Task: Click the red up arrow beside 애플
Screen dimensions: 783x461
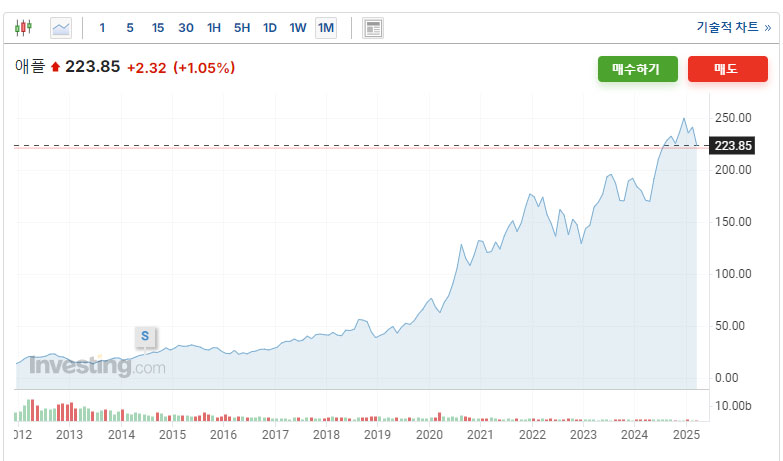Action: (55, 67)
